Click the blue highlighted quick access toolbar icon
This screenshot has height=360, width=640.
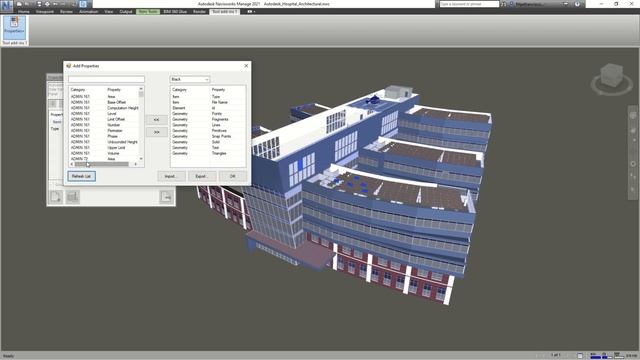coord(83,4)
